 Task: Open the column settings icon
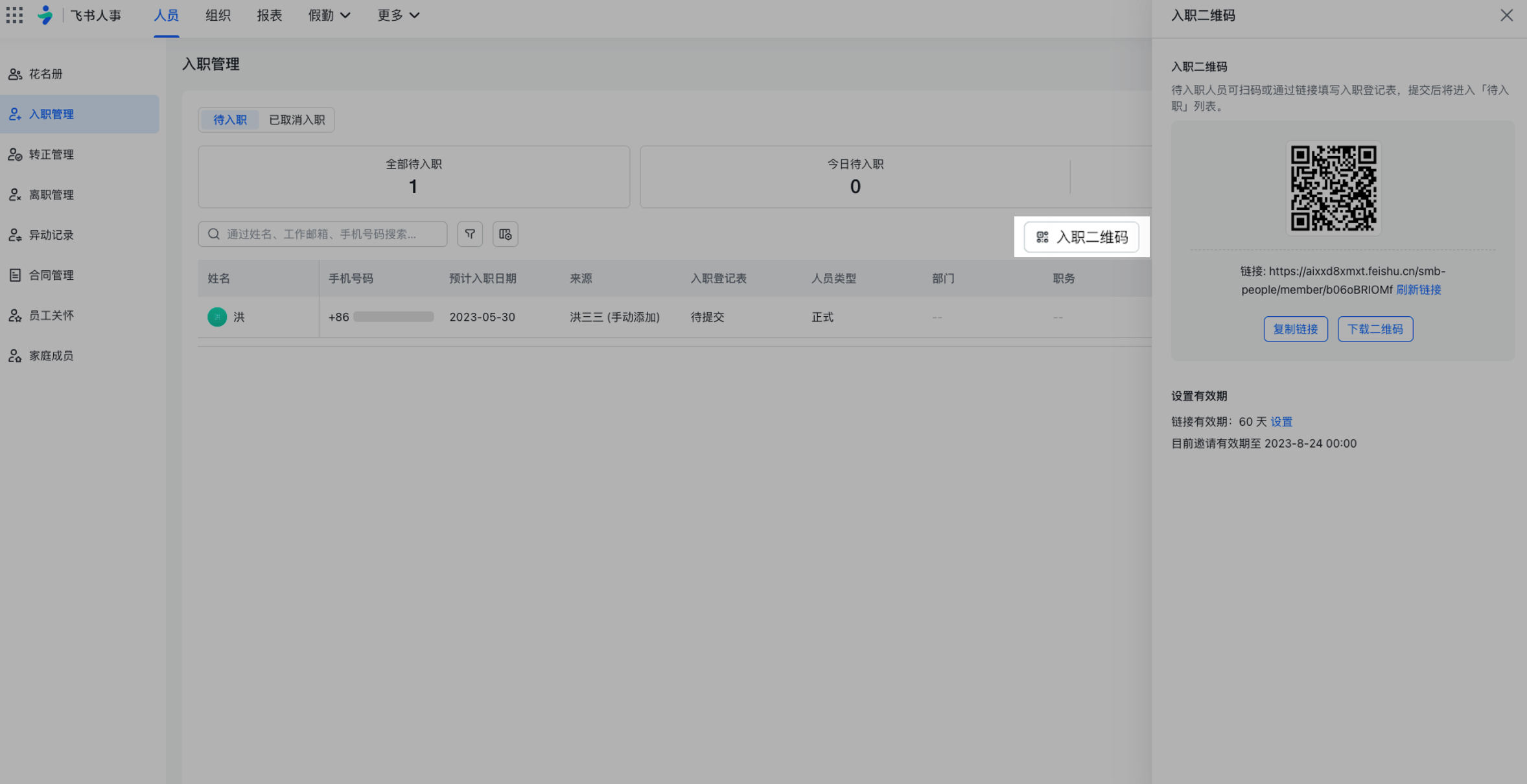point(505,234)
